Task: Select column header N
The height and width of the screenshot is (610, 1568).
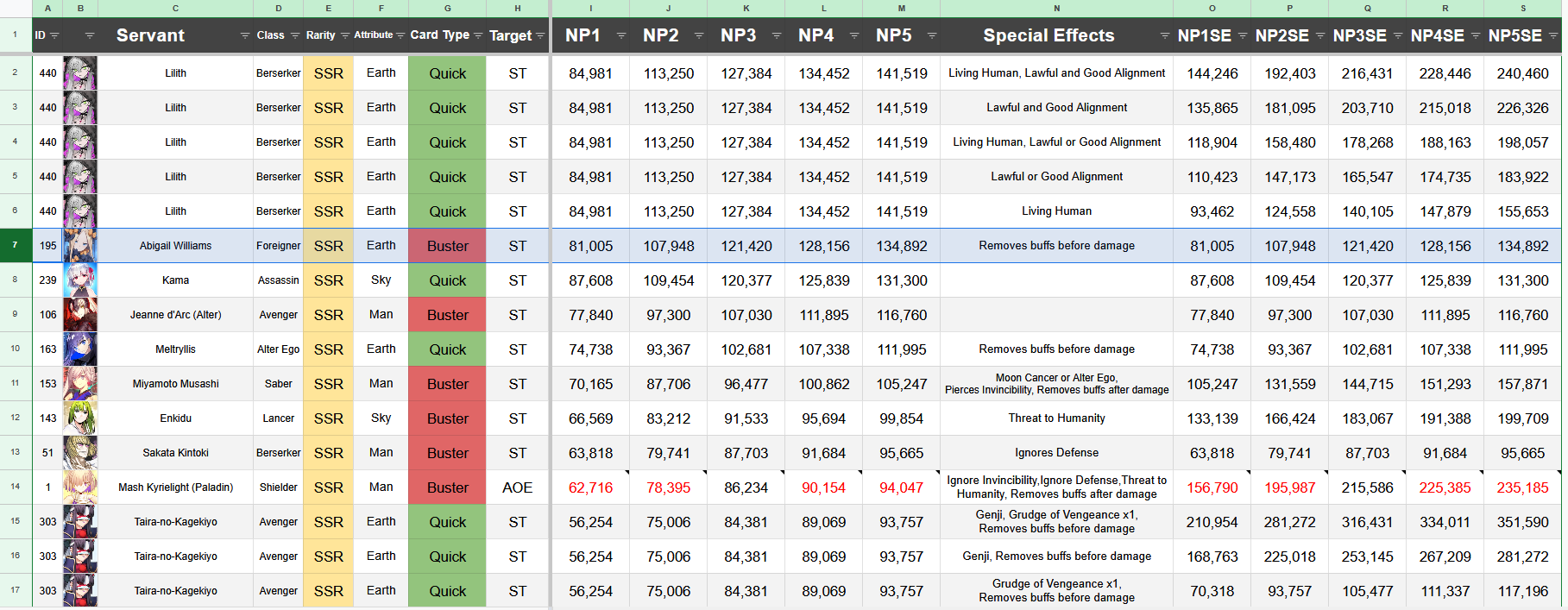Action: [1057, 9]
